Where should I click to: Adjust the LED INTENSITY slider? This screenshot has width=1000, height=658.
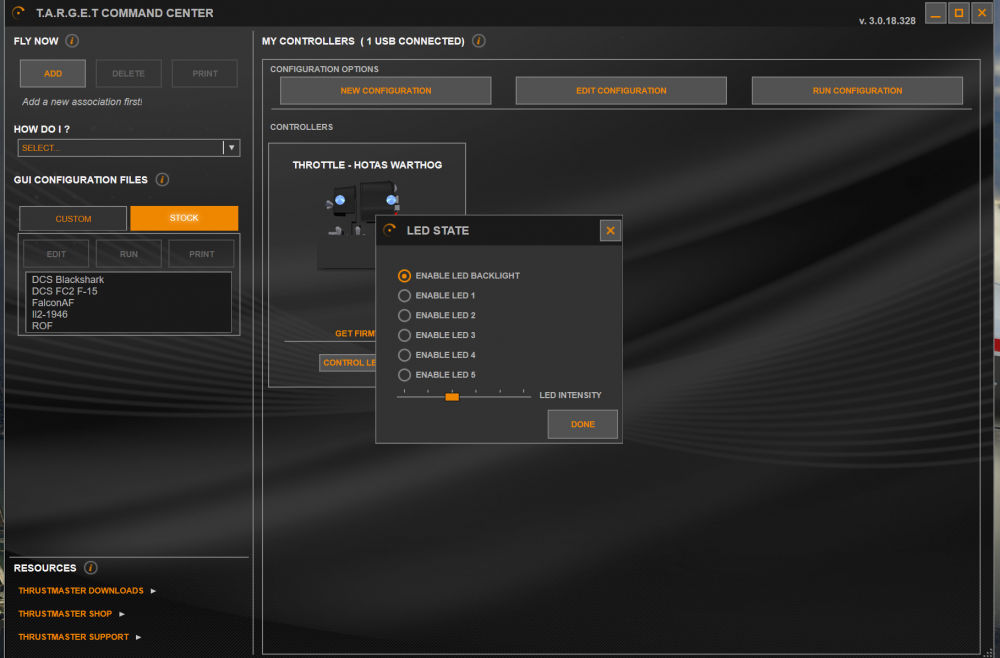coord(451,396)
